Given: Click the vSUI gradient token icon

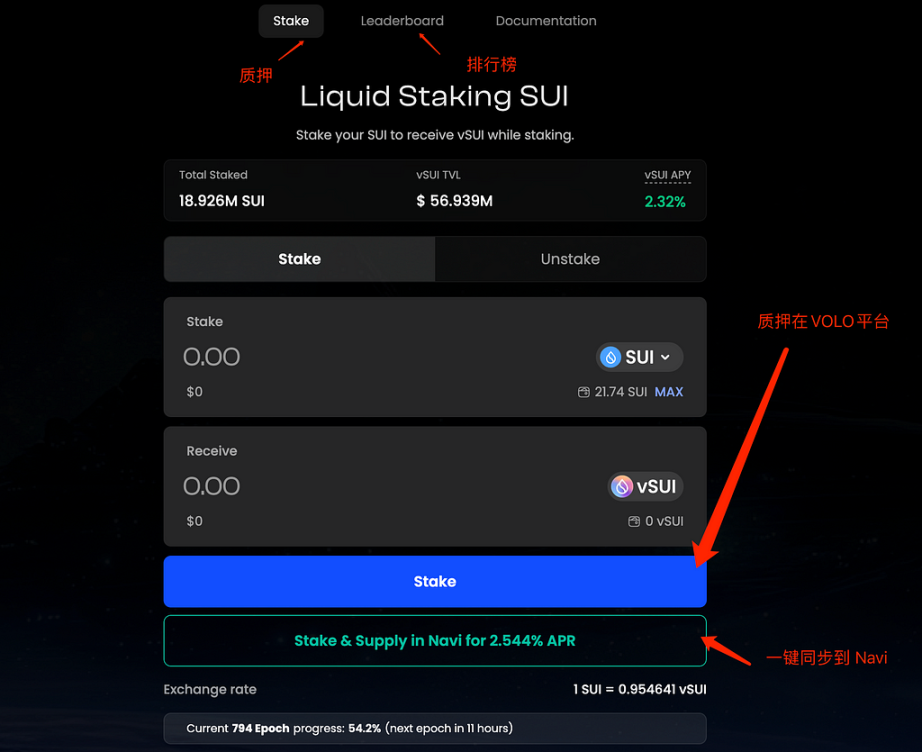Looking at the screenshot, I should [x=622, y=486].
